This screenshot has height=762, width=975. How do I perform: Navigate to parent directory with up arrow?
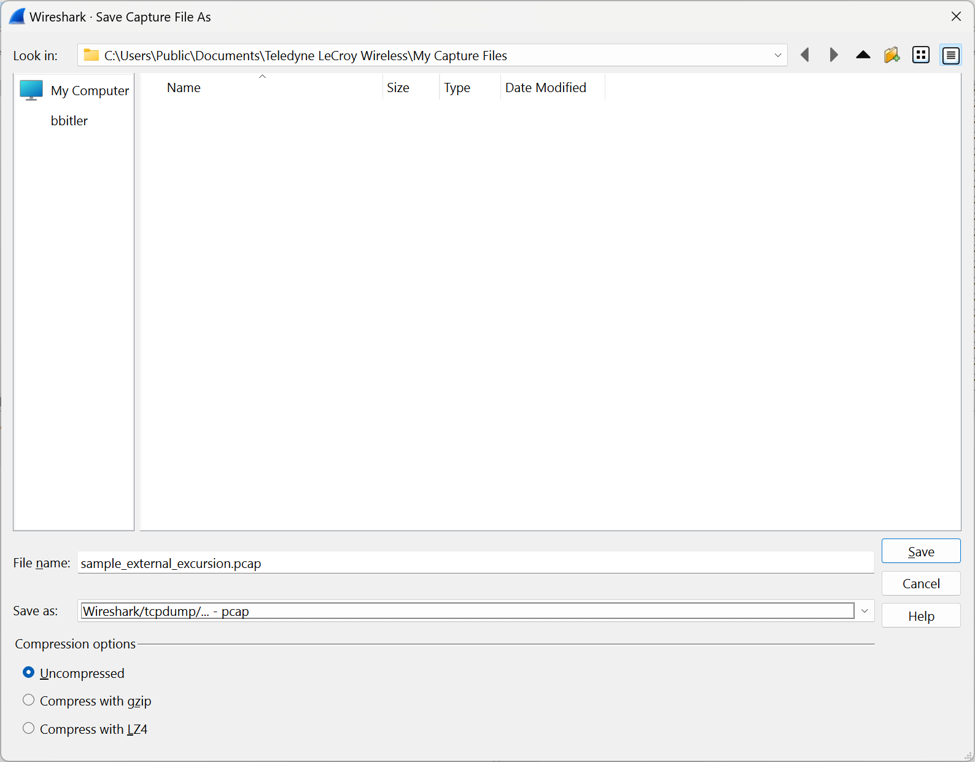pos(862,55)
